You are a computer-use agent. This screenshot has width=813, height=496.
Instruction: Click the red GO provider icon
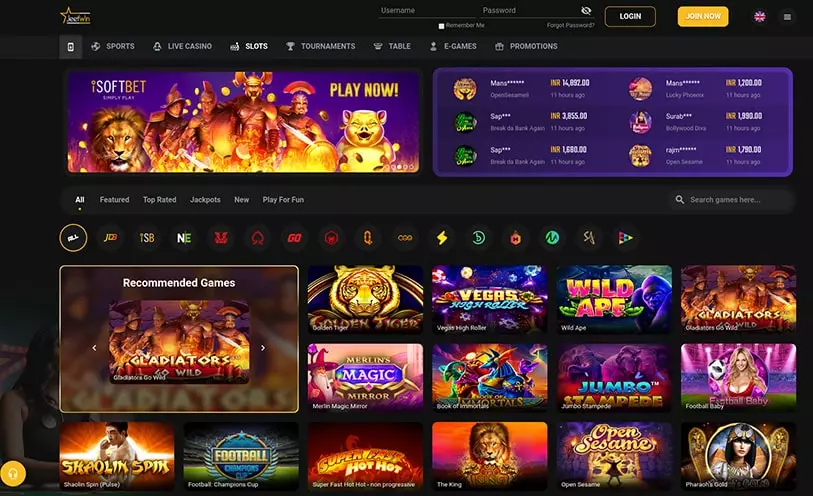(x=295, y=237)
